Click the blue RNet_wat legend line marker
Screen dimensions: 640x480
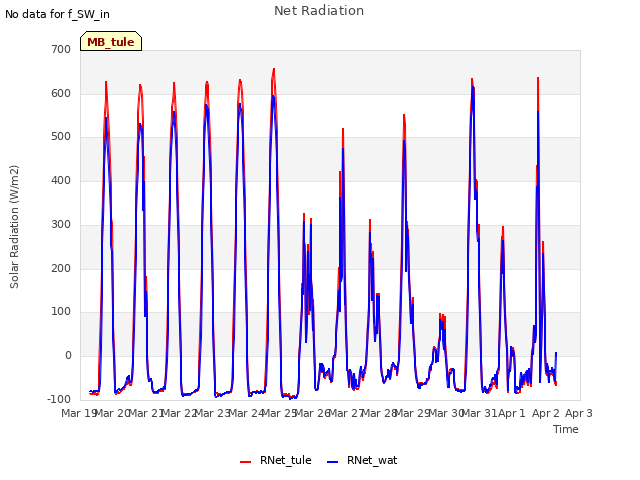click(x=333, y=461)
